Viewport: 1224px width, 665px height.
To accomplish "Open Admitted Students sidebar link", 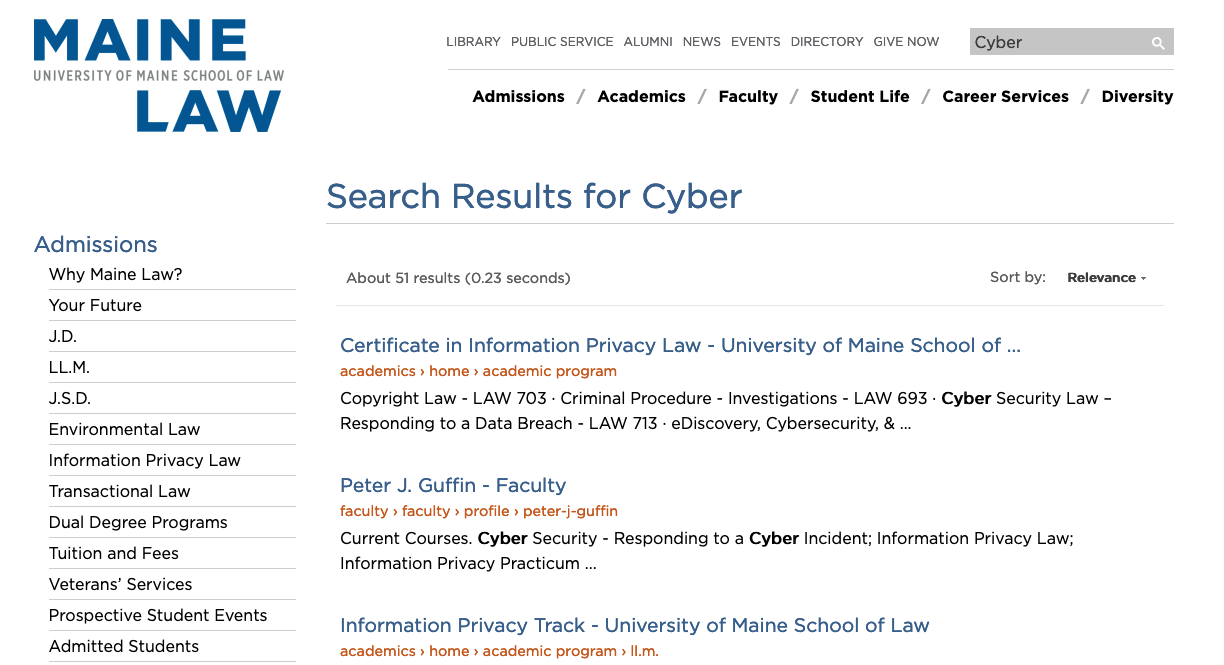I will pyautogui.click(x=124, y=646).
